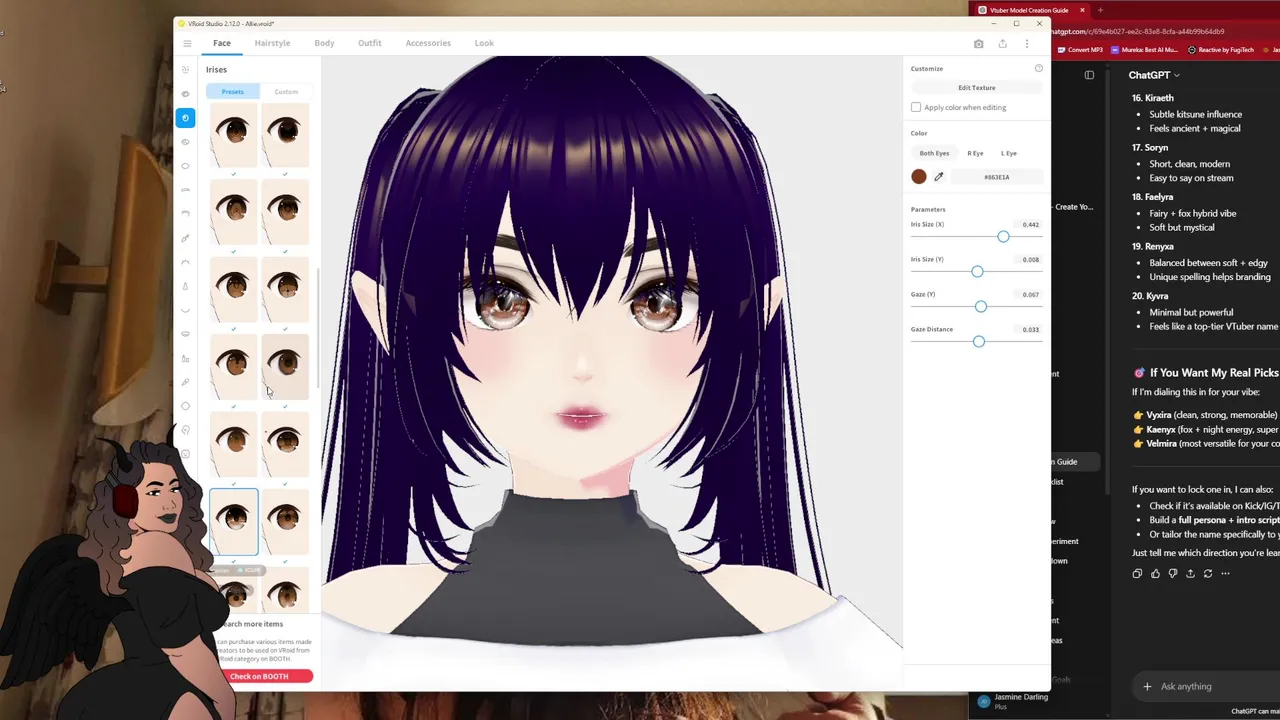
Task: Expand the ChatGPT model dropdown
Action: click(1154, 75)
